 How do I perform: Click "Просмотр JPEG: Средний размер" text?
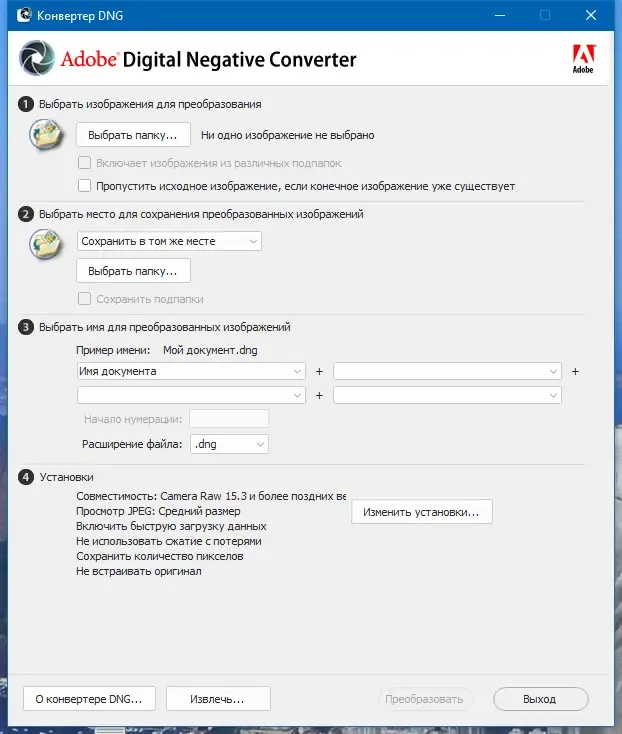click(158, 511)
